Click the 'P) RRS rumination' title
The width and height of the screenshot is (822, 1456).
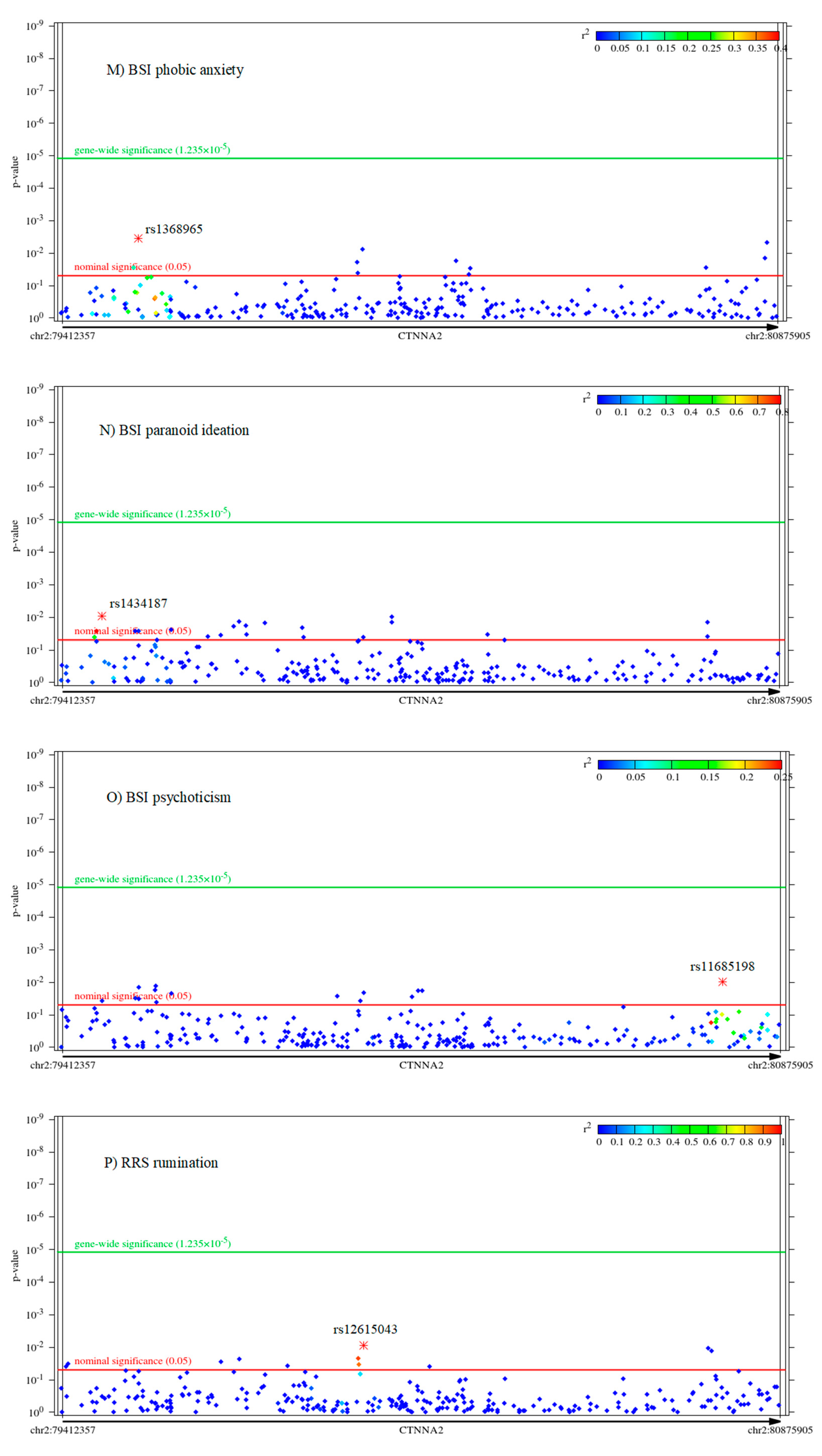tap(161, 1163)
